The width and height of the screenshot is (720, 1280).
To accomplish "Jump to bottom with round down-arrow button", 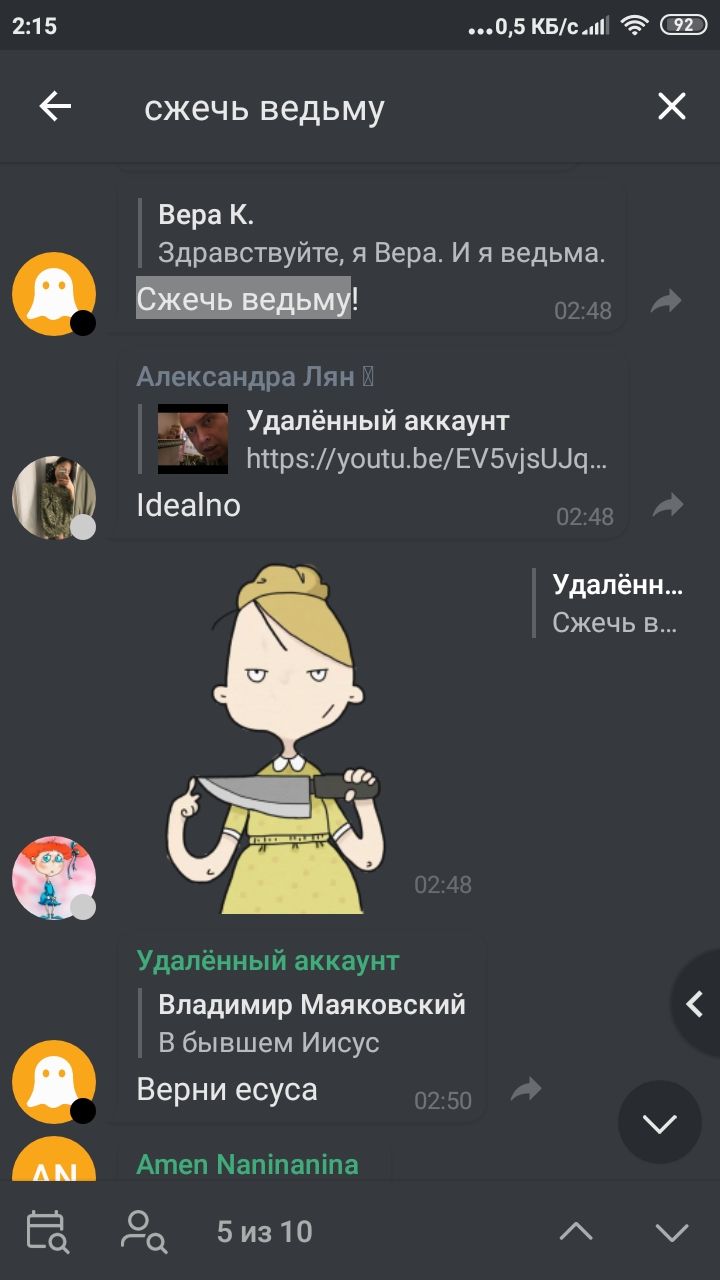I will tap(659, 1122).
